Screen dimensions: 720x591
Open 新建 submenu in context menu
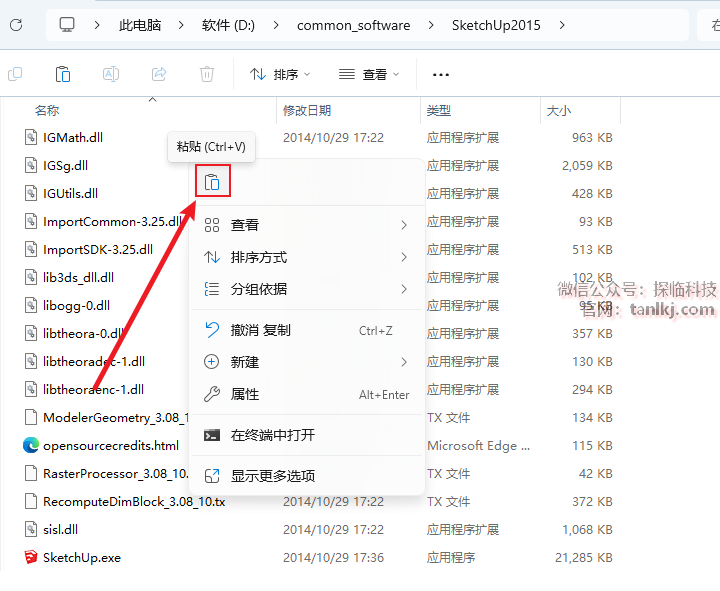point(306,362)
